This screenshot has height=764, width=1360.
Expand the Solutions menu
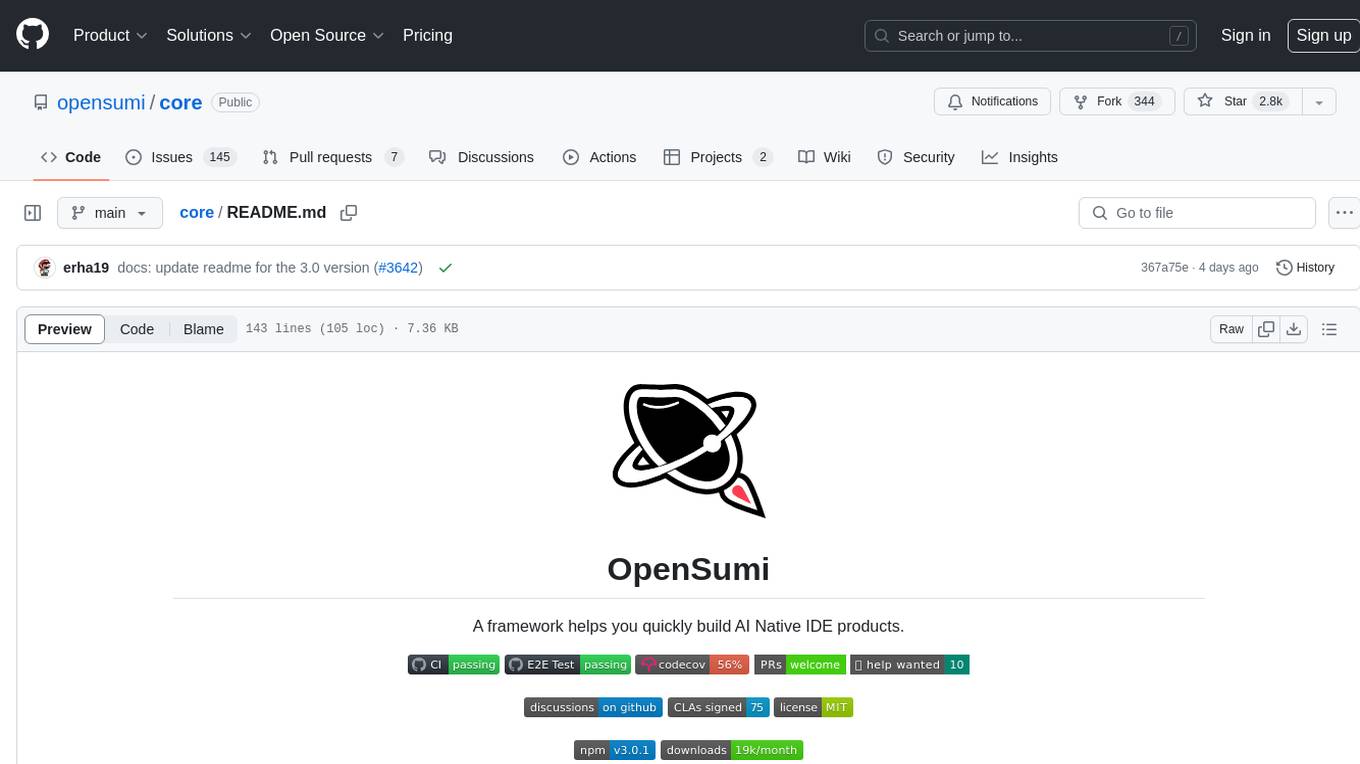click(209, 35)
